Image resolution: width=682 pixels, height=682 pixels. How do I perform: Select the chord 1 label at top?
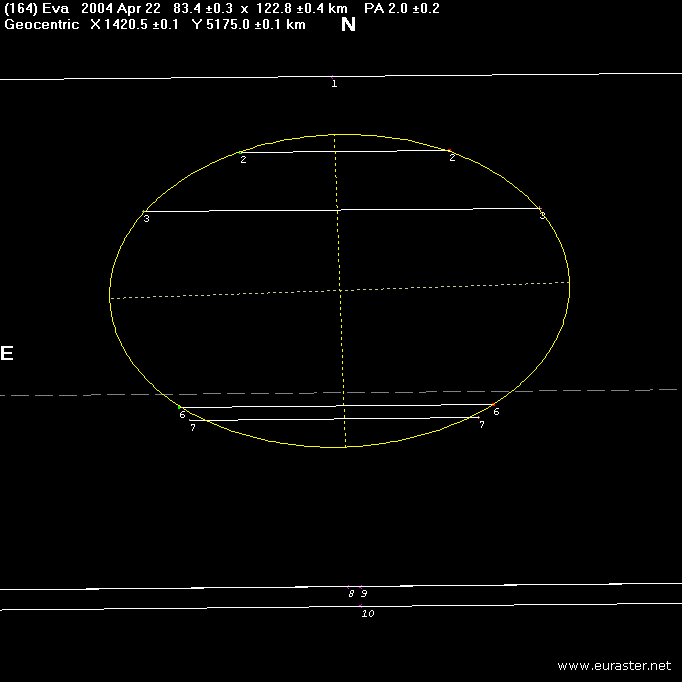pos(334,84)
